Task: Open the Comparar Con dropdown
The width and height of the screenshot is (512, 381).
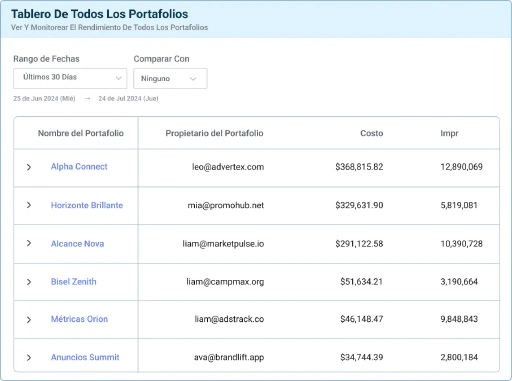Action: click(x=170, y=78)
